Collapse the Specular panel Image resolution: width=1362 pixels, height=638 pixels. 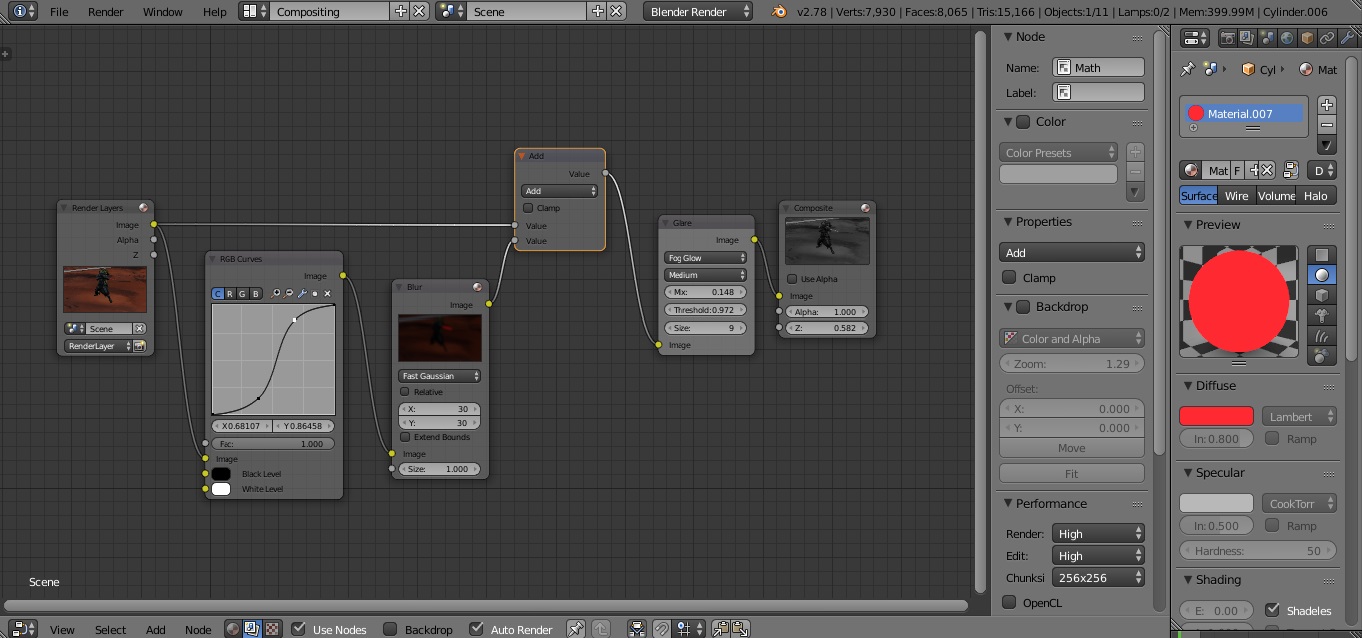[x=1214, y=472]
